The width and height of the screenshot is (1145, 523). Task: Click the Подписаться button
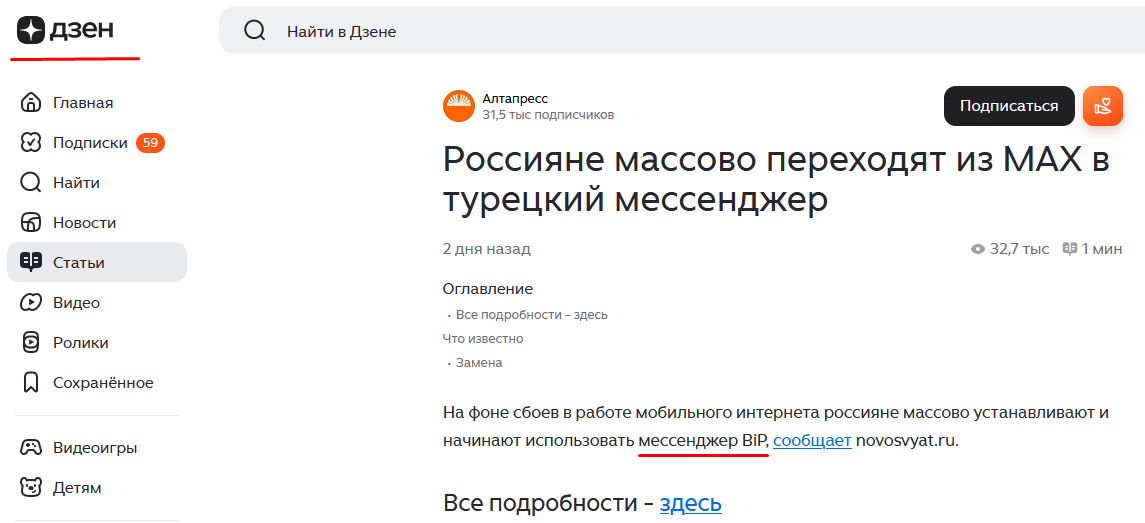pos(1008,106)
